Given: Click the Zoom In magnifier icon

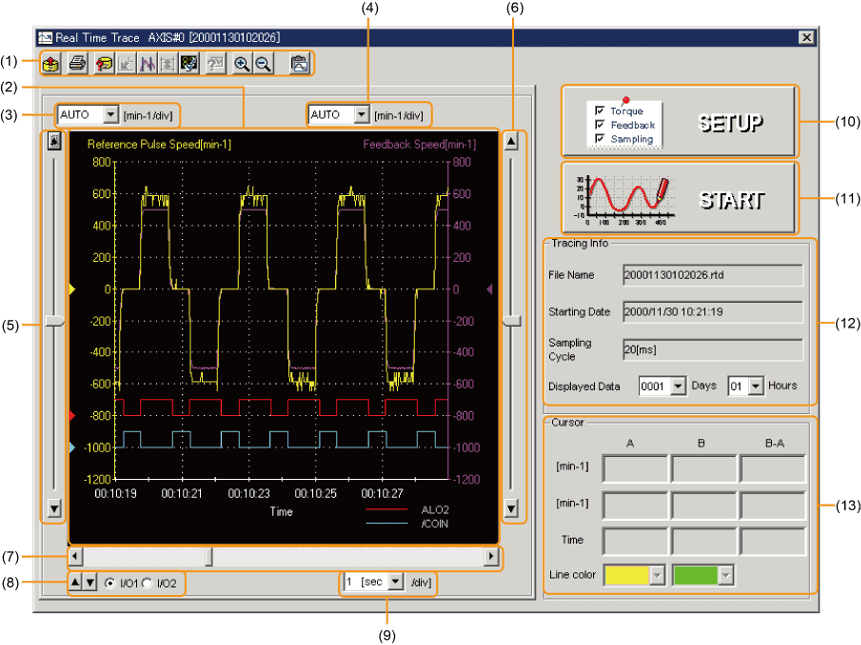Looking at the screenshot, I should 241,63.
